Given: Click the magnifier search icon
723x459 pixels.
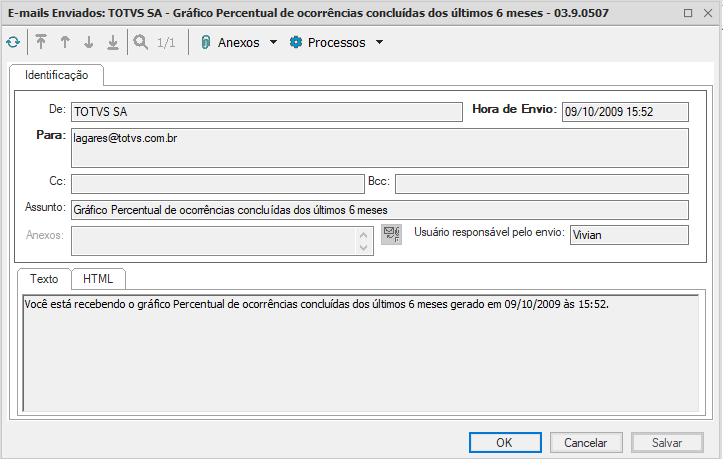Looking at the screenshot, I should pyautogui.click(x=141, y=42).
